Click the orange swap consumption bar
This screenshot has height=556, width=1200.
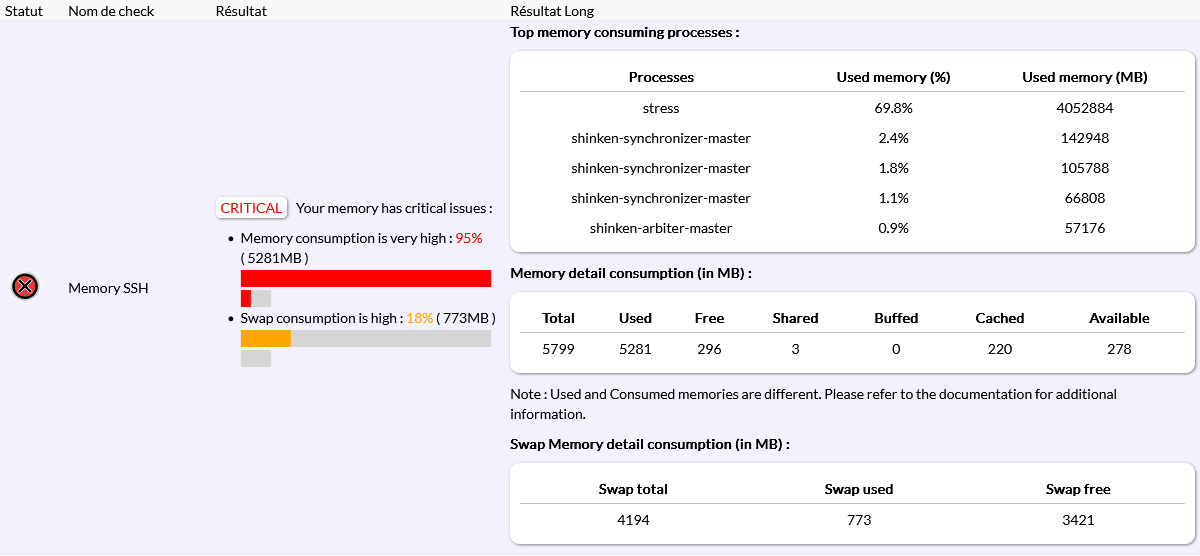click(266, 339)
